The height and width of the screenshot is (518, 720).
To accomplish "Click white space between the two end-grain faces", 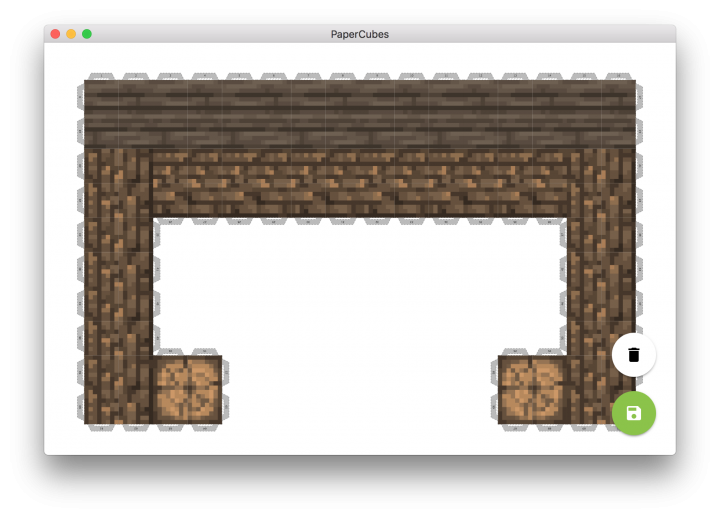I will [x=360, y=390].
